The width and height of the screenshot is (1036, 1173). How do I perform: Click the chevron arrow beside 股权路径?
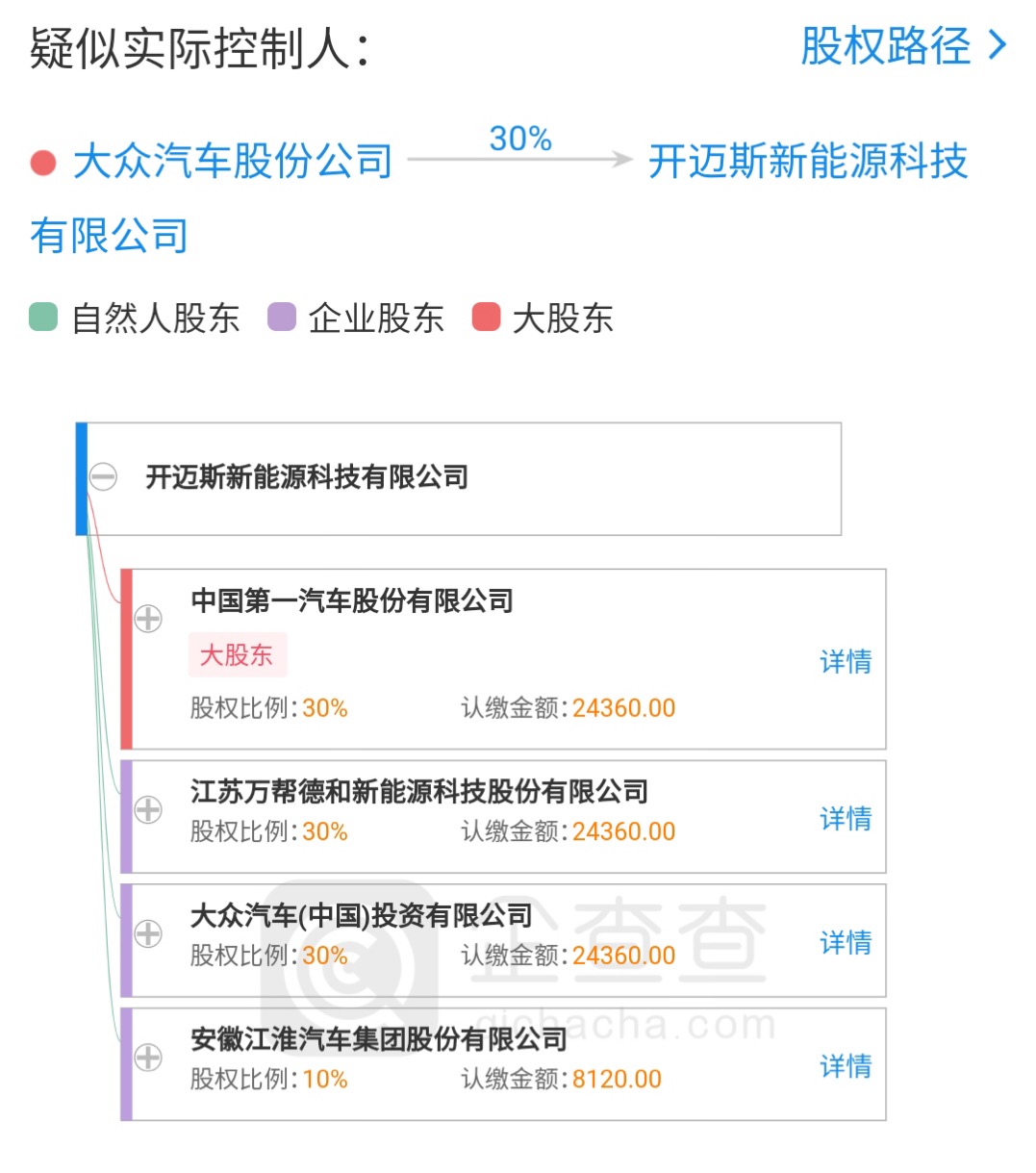[x=998, y=45]
